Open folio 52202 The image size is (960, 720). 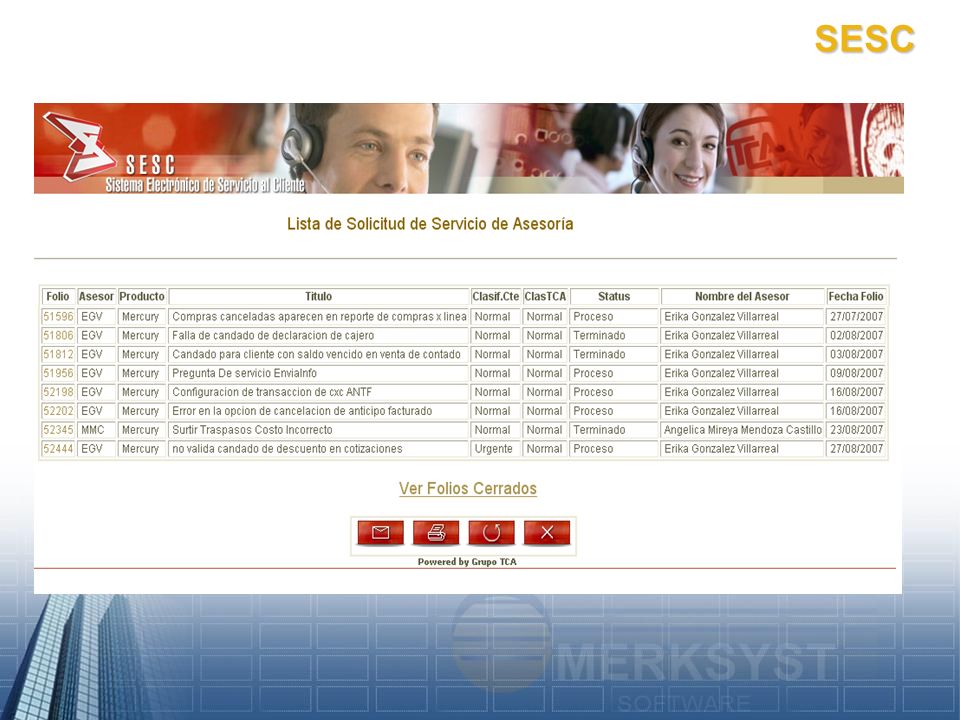tap(58, 411)
